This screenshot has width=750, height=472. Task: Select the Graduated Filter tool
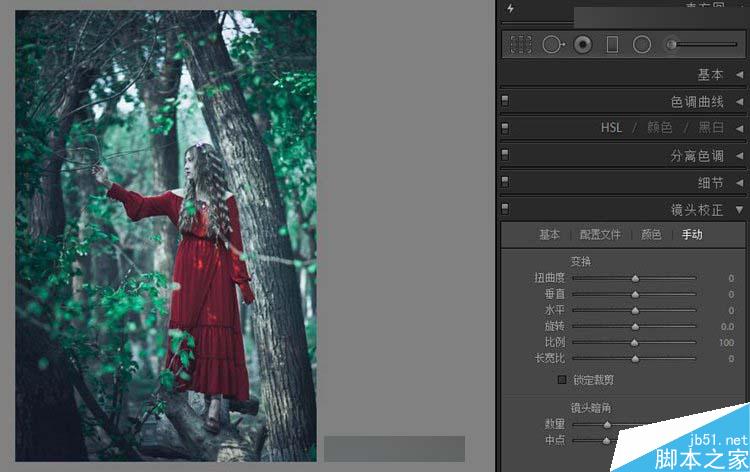click(612, 44)
